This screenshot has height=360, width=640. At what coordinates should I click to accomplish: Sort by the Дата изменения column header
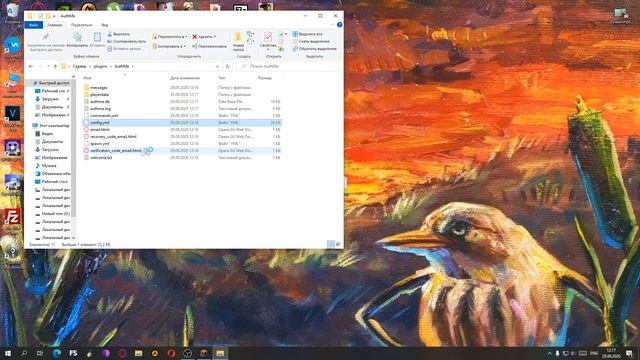[184, 78]
